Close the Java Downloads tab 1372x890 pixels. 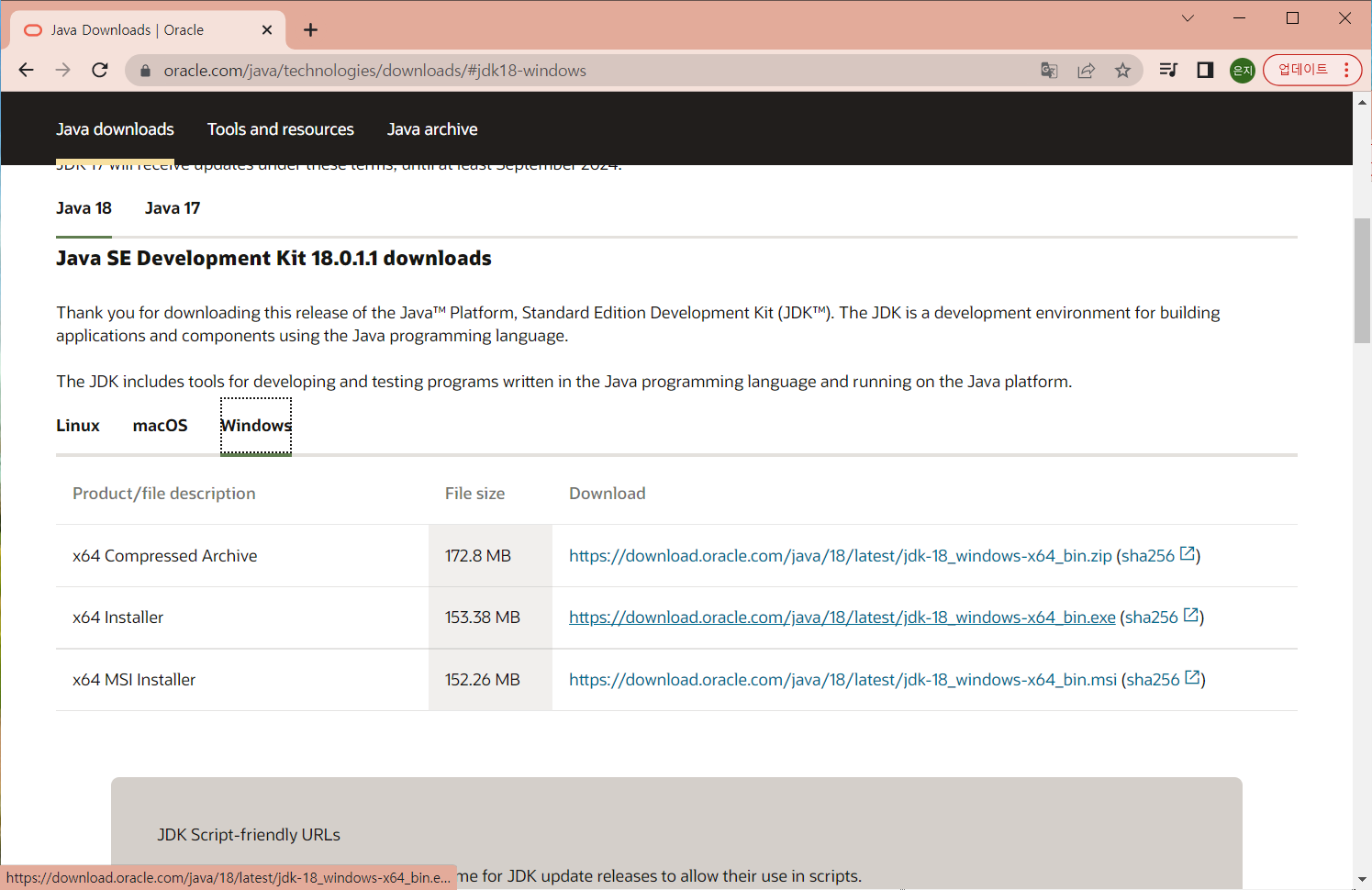pyautogui.click(x=267, y=30)
